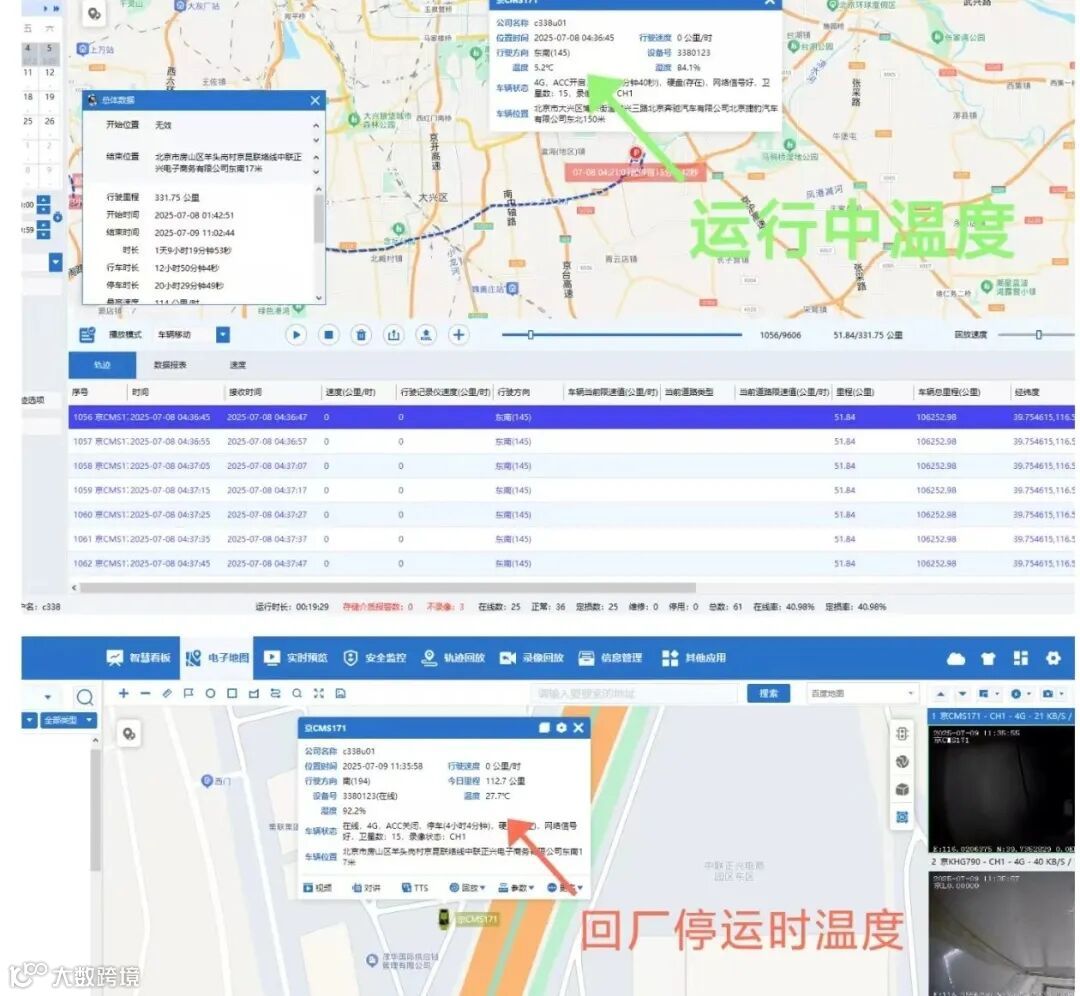Open the 电子地图 menu
This screenshot has width=1080, height=996.
217,658
